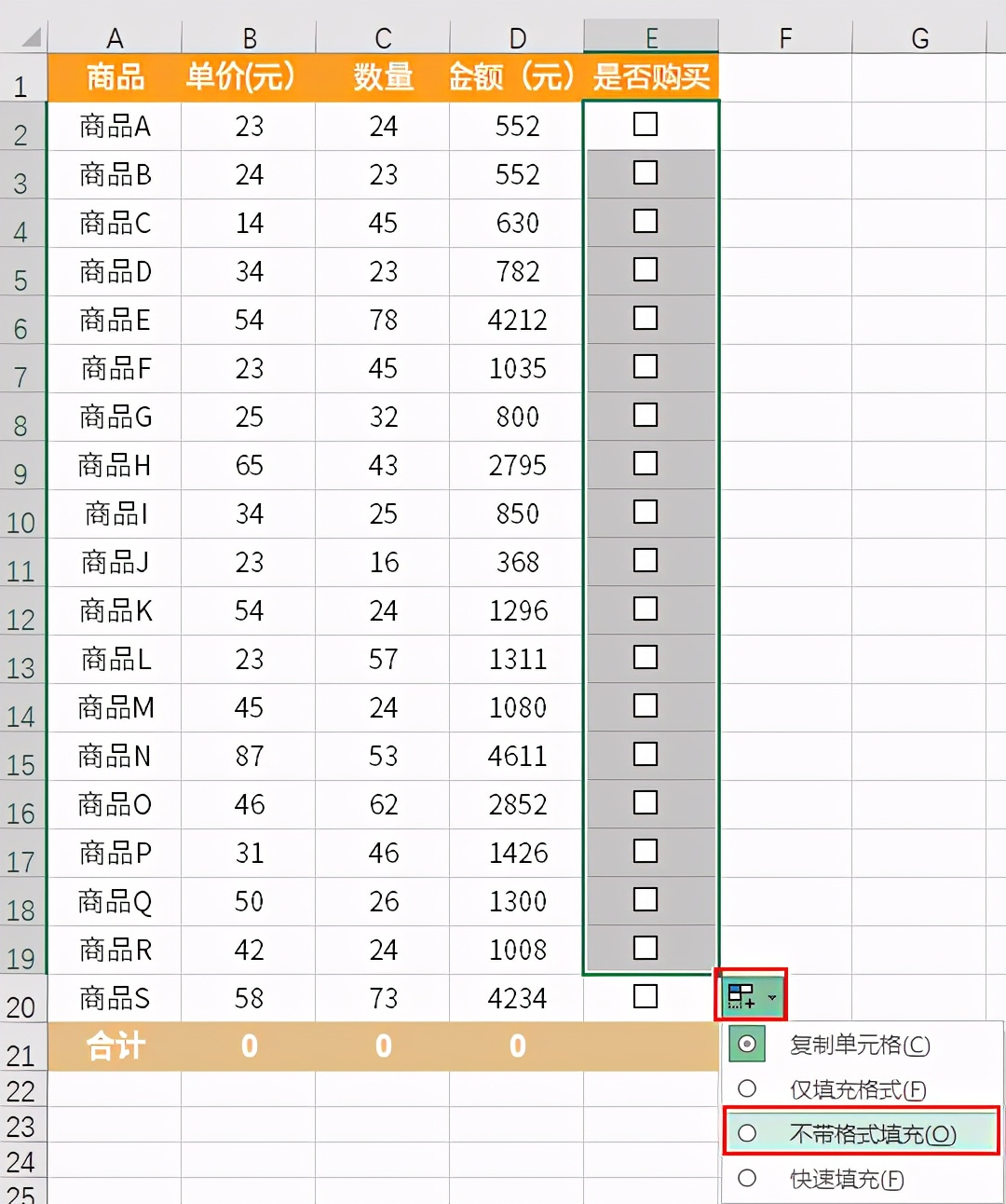Tick the purchase checkbox for 商品C
This screenshot has height=1204, width=1006.
point(646,221)
